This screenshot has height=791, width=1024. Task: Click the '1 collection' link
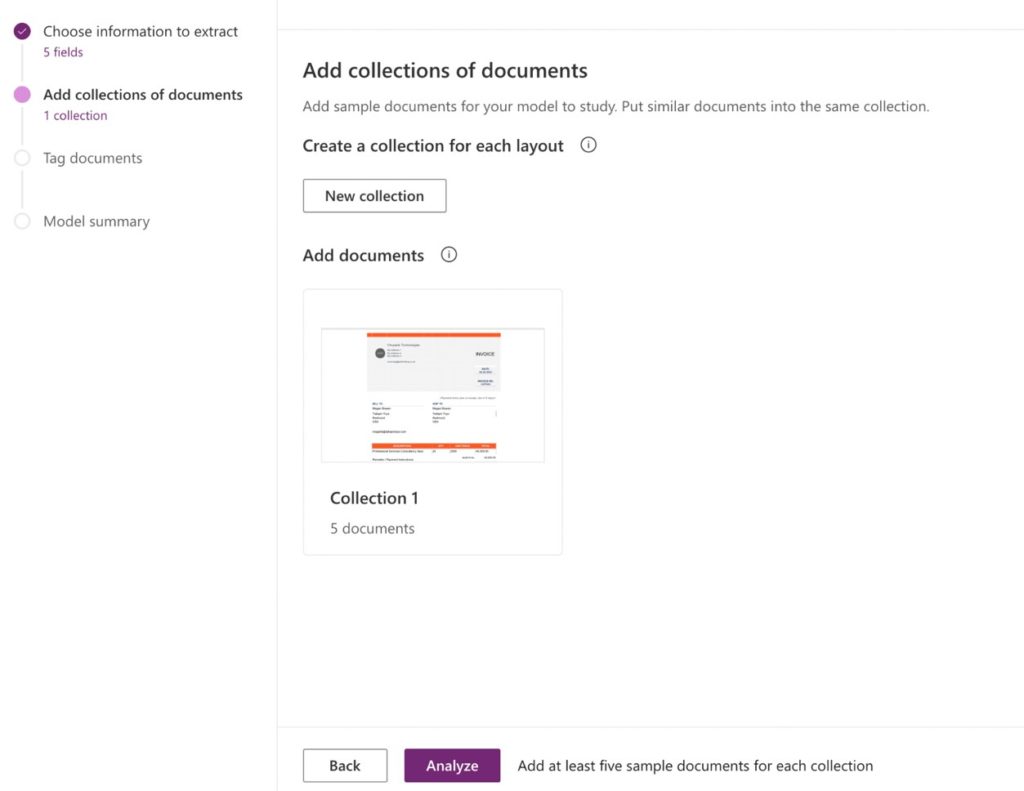(x=75, y=116)
